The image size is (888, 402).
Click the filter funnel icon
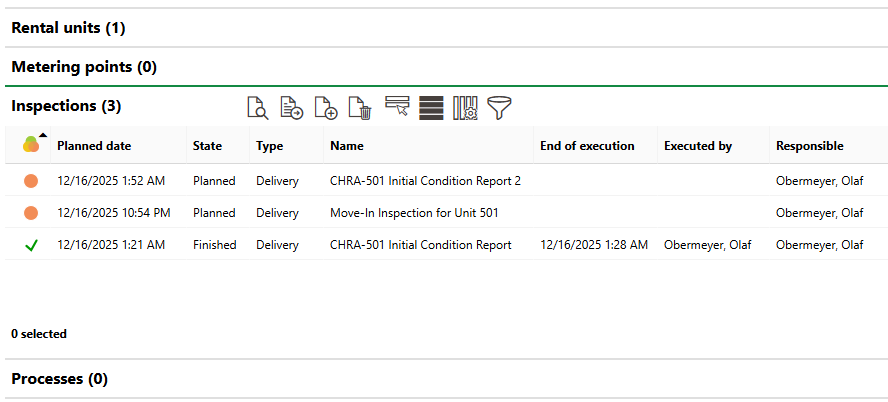[x=499, y=107]
